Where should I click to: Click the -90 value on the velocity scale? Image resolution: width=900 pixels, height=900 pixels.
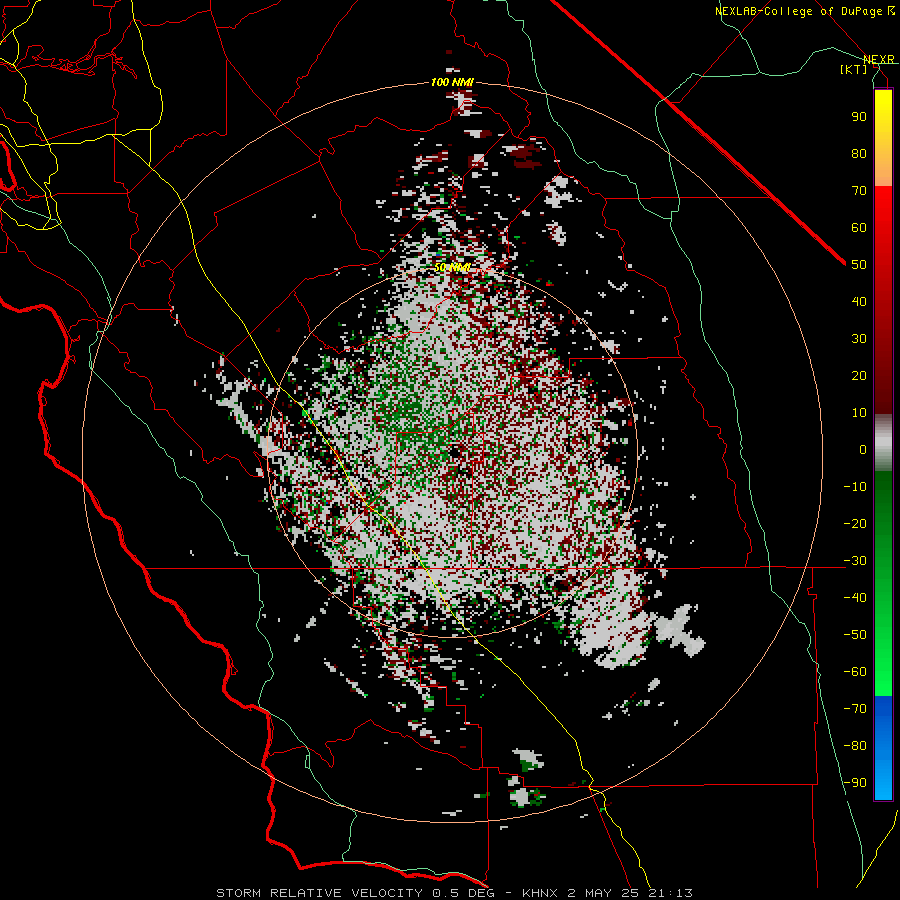click(855, 783)
